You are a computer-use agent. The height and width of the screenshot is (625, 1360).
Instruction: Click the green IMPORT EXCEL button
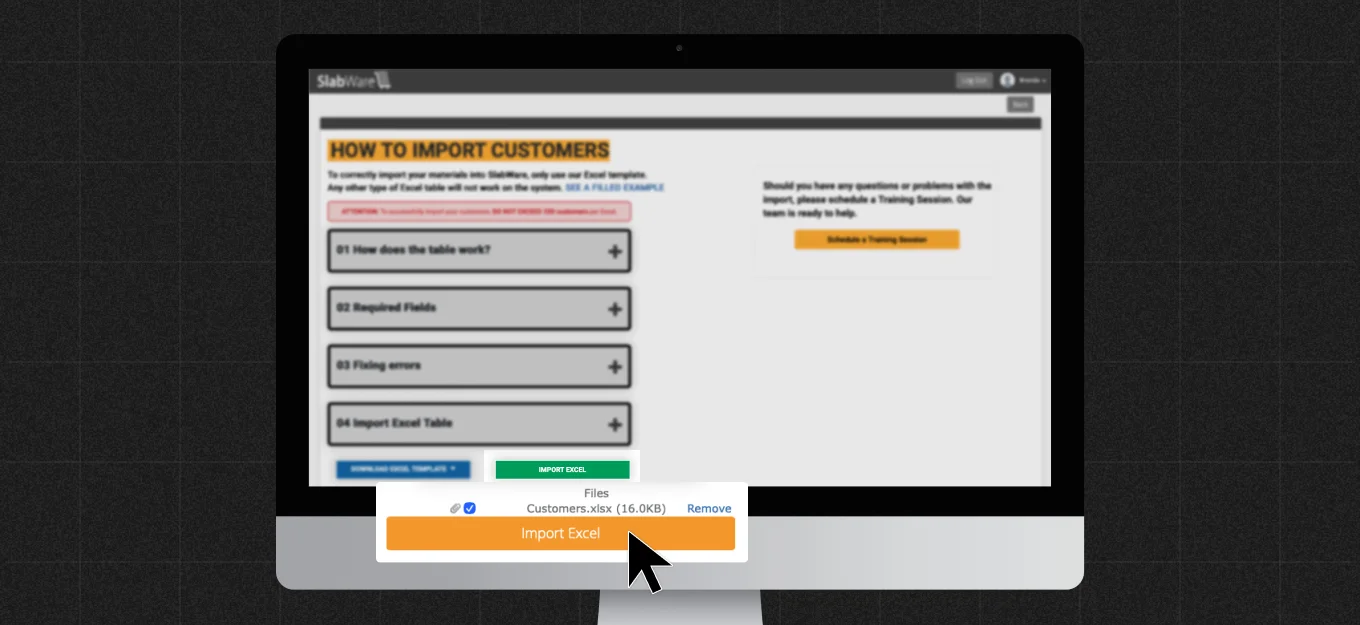562,469
